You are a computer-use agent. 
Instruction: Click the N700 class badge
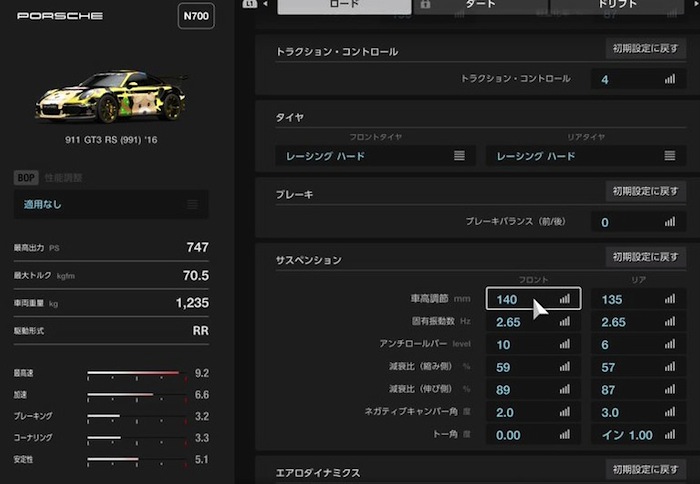pos(196,16)
